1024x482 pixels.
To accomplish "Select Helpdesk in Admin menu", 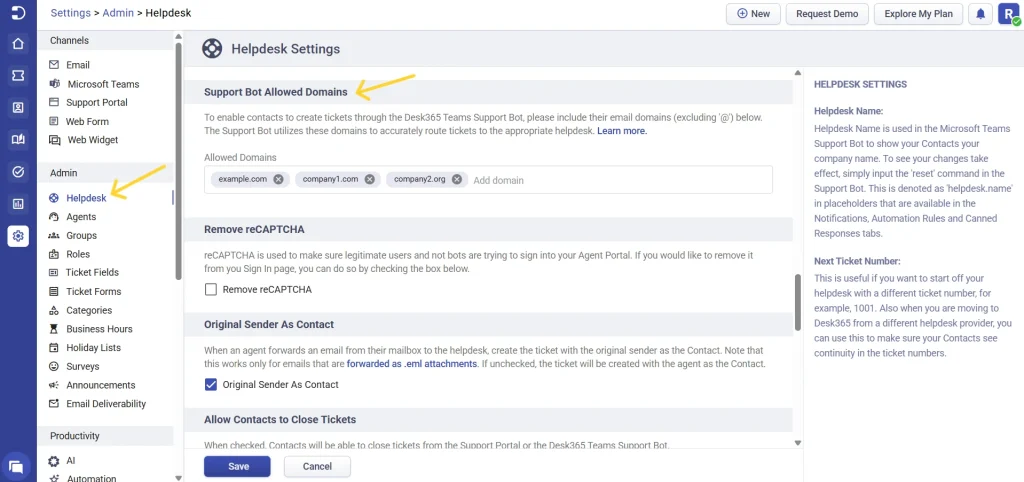I will [x=86, y=198].
